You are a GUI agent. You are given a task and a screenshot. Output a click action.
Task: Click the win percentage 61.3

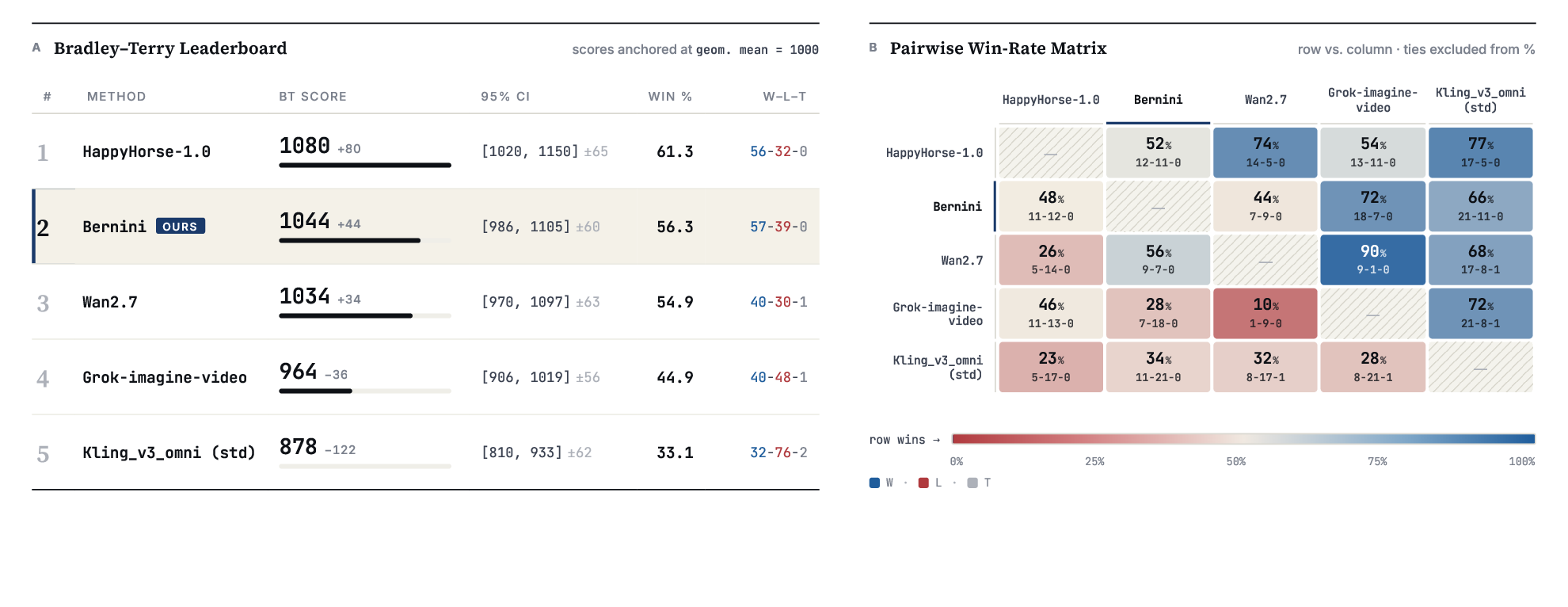click(675, 151)
